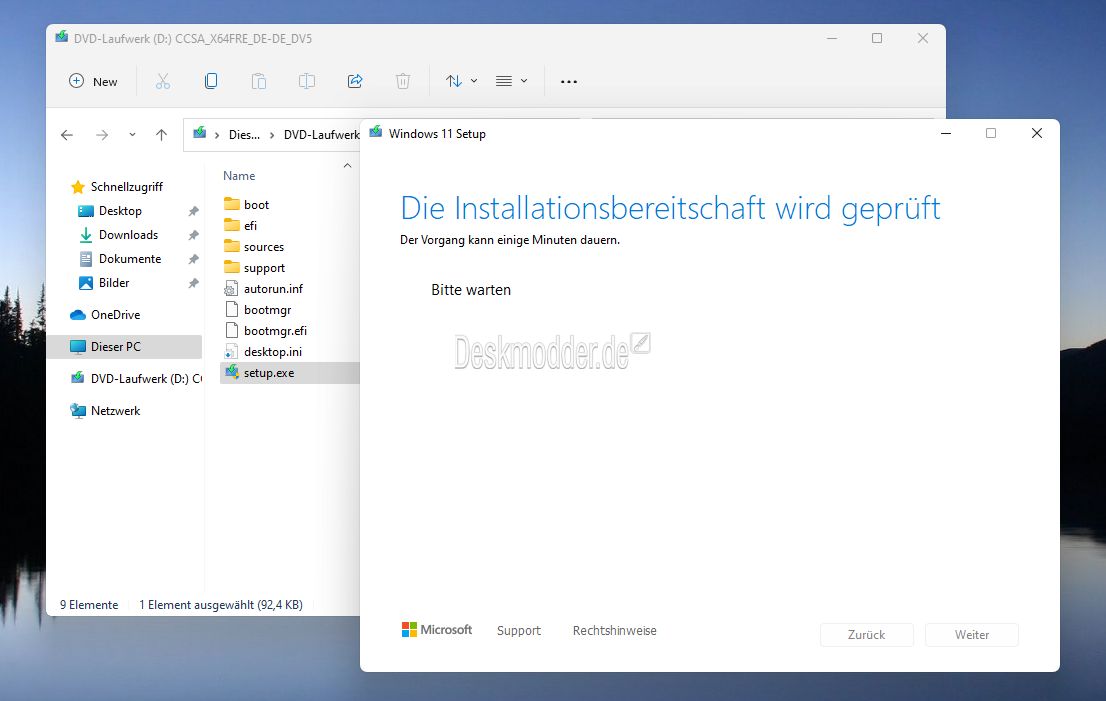Unpin Dokumente using its pin icon
1106x701 pixels.
(193, 259)
